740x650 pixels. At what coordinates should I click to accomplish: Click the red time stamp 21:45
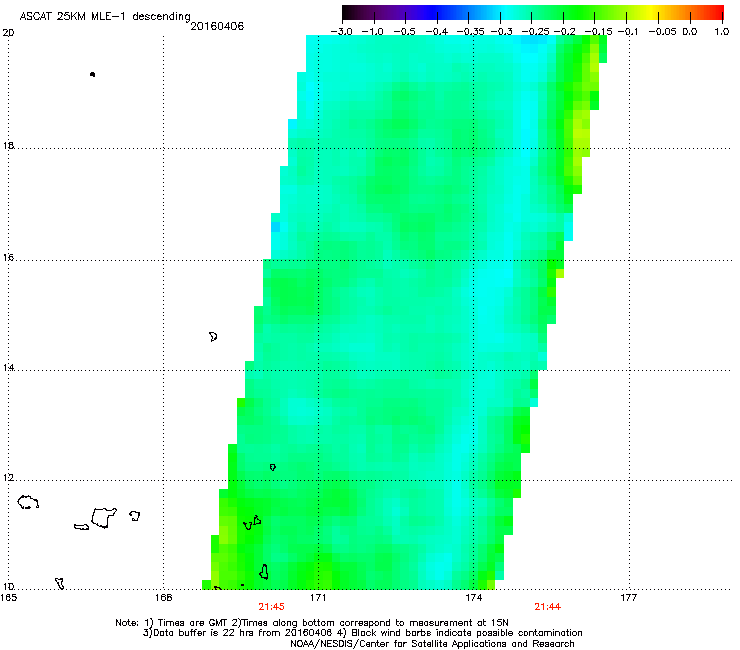point(271,607)
